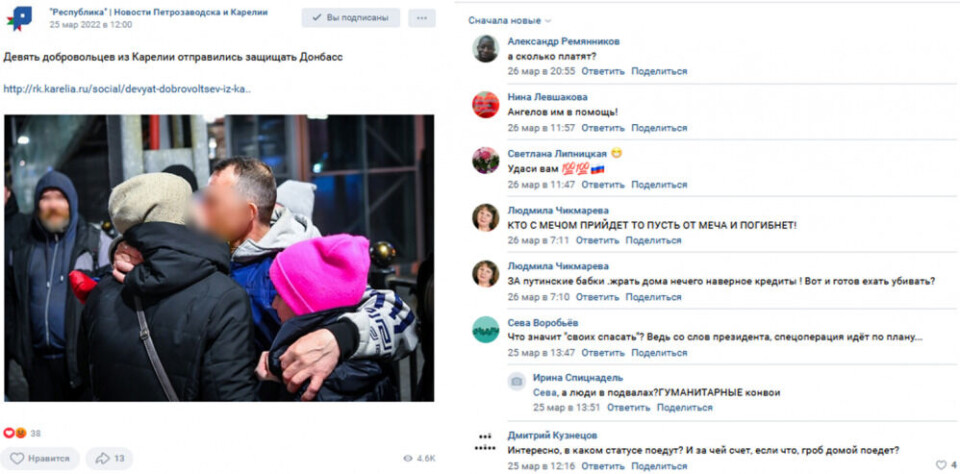
Task: Open Александр Ремянников's avatar
Action: [486, 48]
